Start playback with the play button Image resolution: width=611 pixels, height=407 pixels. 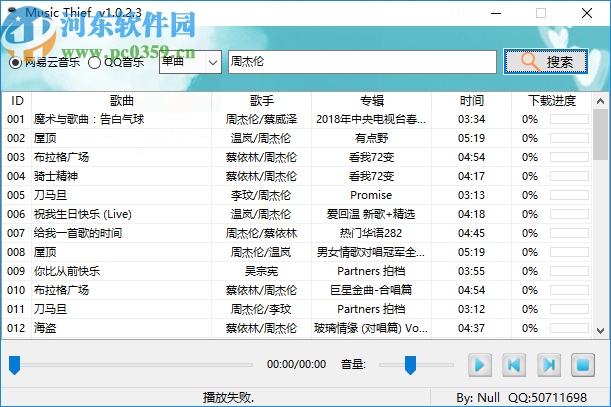click(x=480, y=365)
